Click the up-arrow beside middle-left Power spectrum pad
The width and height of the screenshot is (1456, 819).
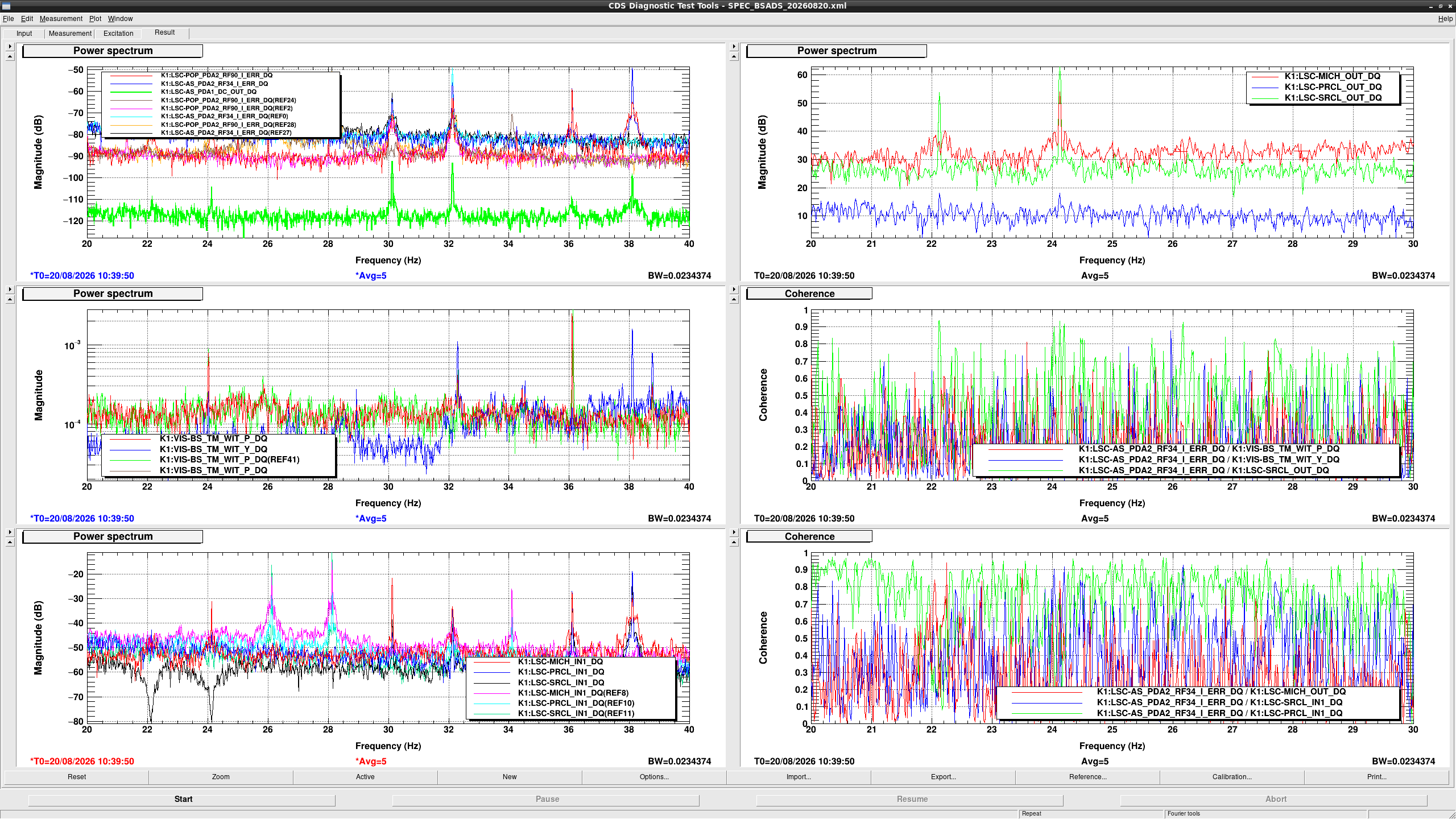click(x=10, y=299)
